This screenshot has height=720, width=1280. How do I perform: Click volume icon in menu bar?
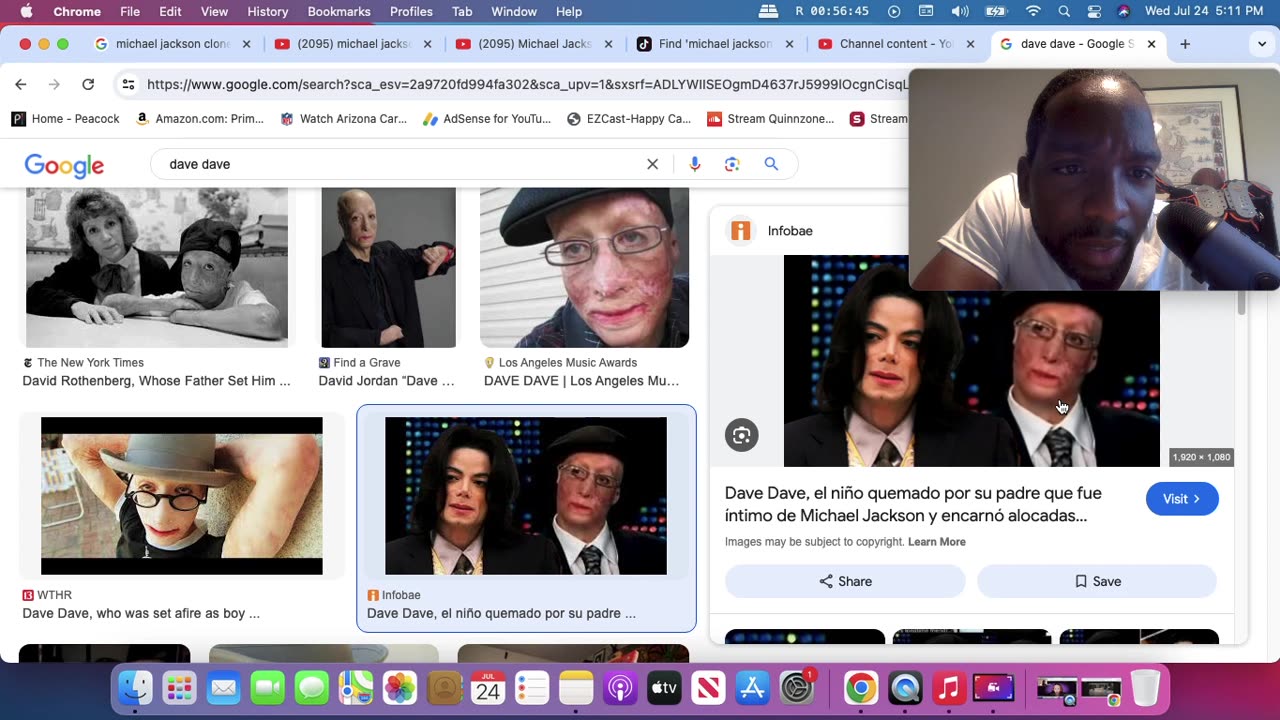[960, 11]
